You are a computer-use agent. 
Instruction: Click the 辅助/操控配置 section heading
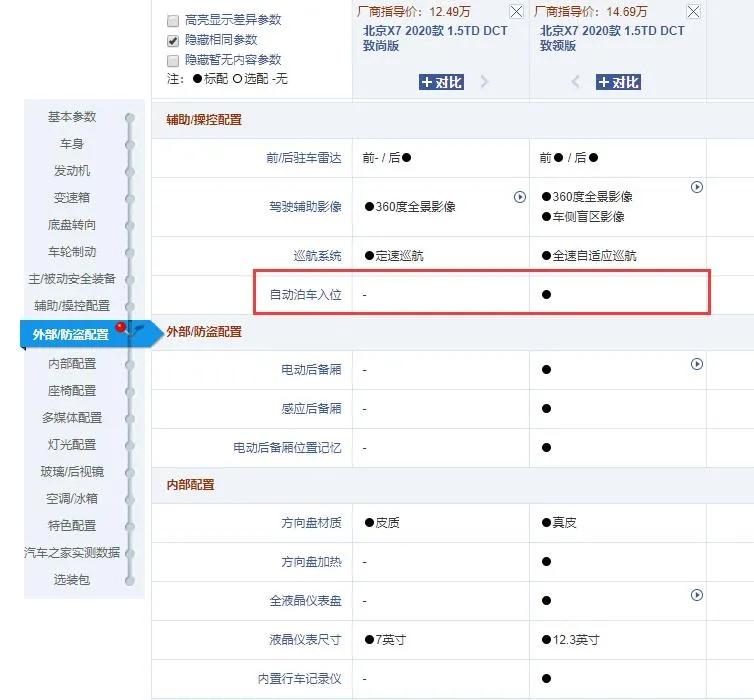point(204,120)
